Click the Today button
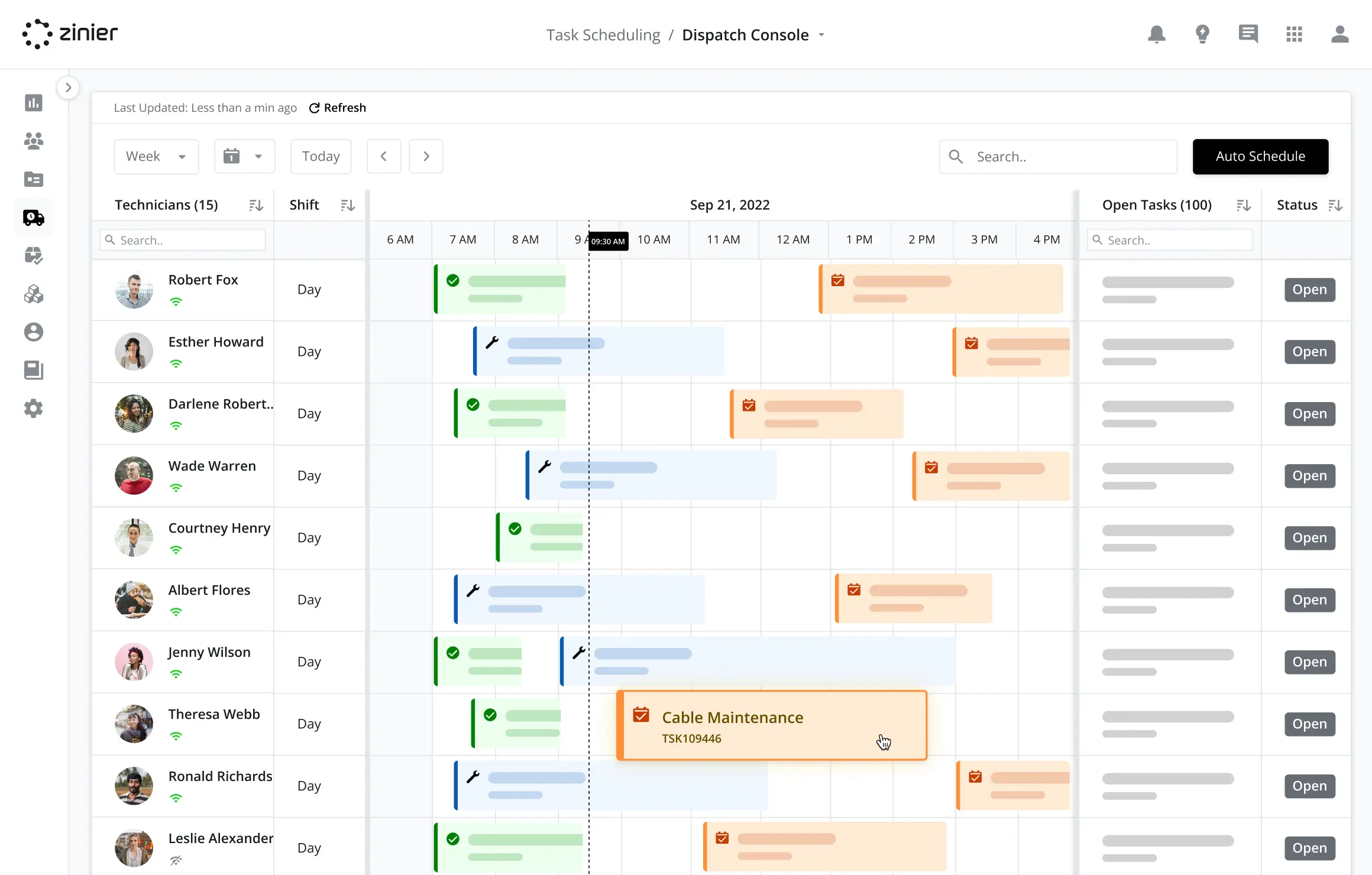 pos(321,157)
